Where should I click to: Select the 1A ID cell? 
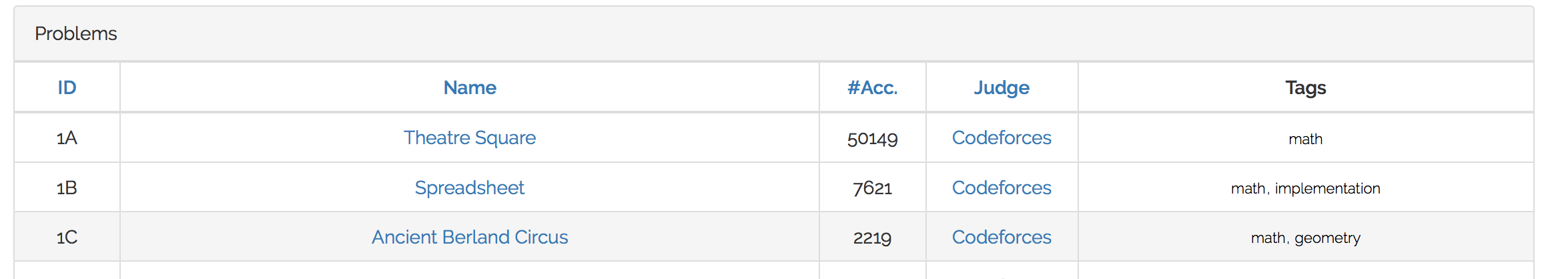point(67,138)
